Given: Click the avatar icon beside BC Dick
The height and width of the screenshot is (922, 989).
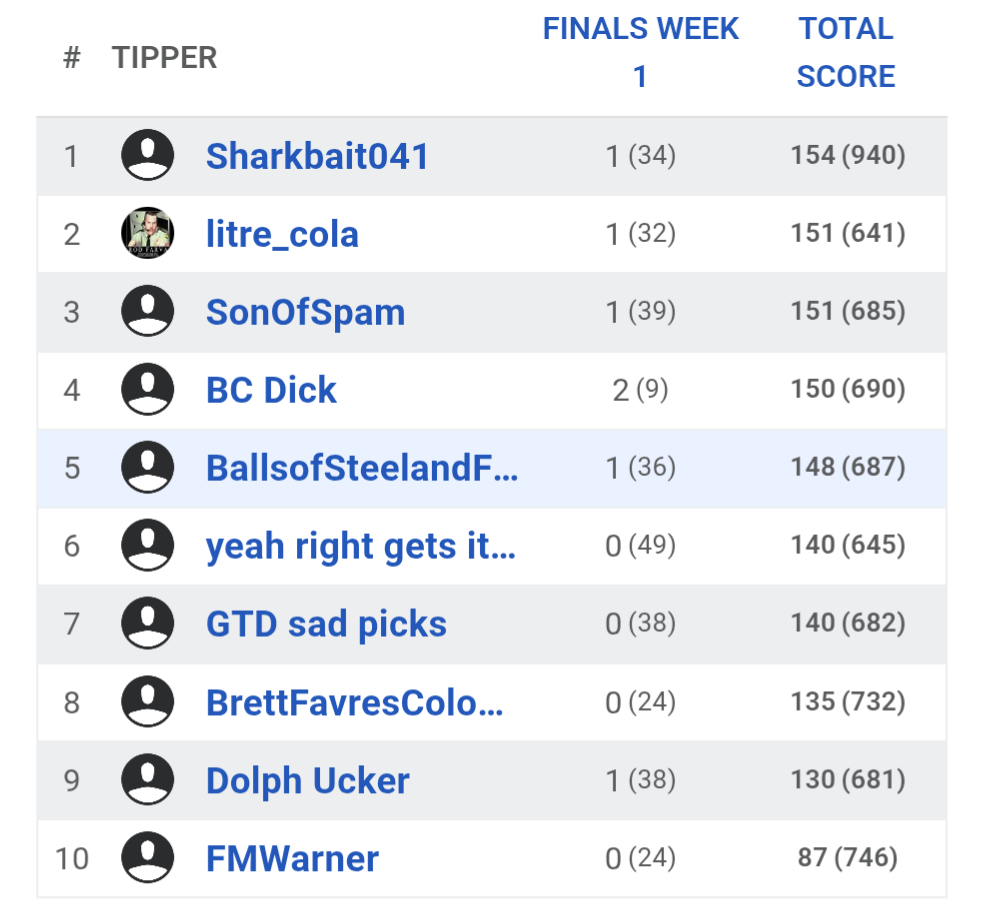Looking at the screenshot, I should click(147, 390).
